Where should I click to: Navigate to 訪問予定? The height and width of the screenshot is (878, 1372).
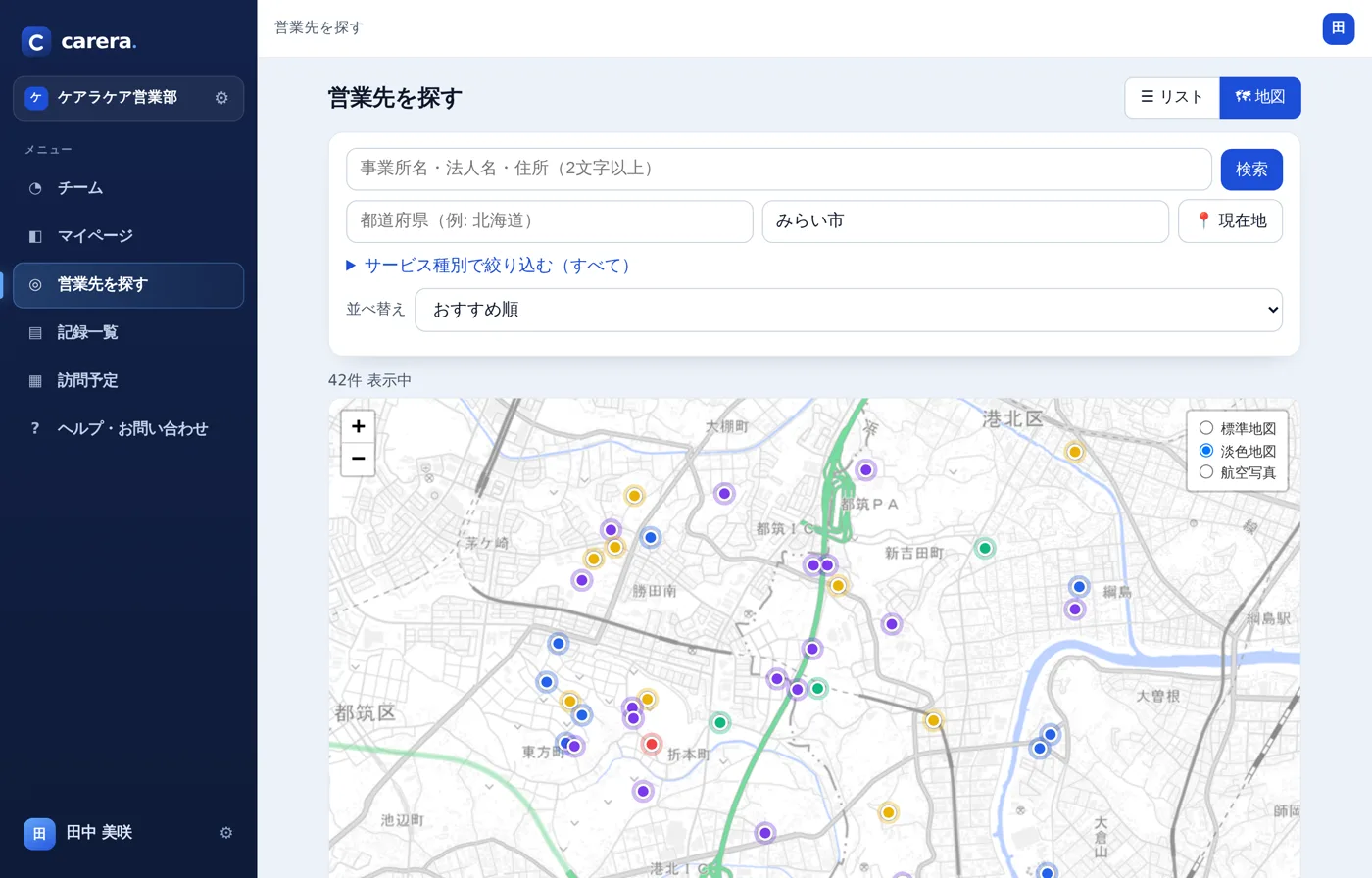point(128,381)
